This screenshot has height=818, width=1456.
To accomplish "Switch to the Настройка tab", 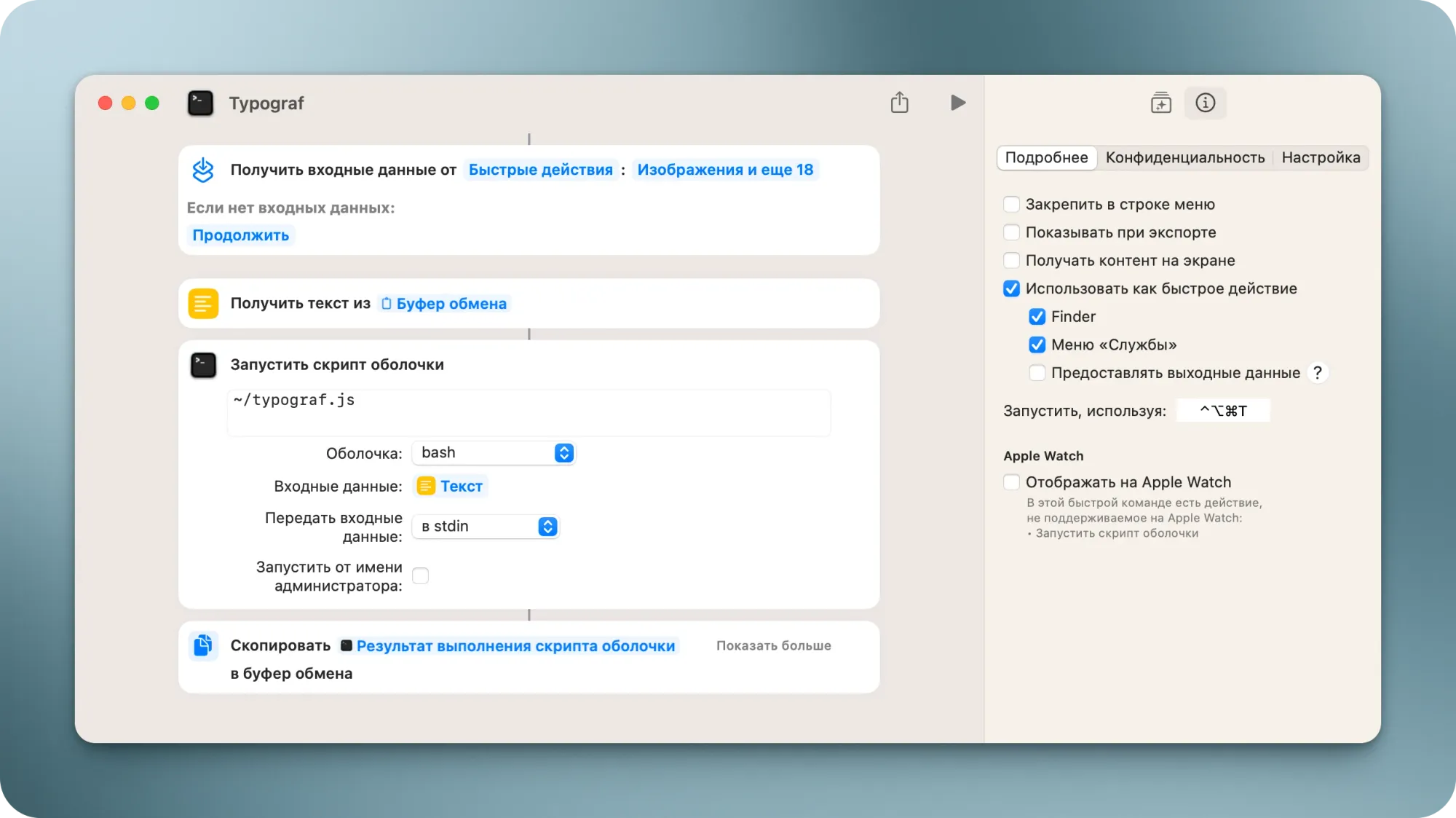I will point(1321,157).
